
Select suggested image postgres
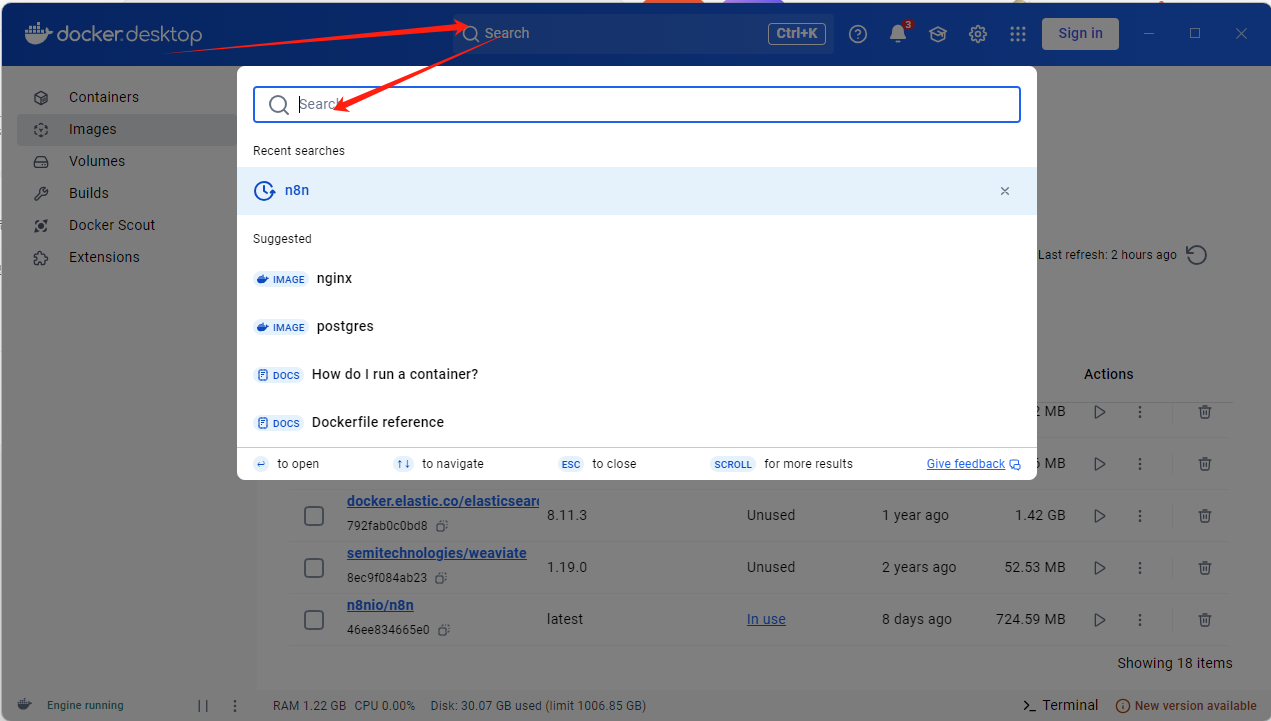637,327
